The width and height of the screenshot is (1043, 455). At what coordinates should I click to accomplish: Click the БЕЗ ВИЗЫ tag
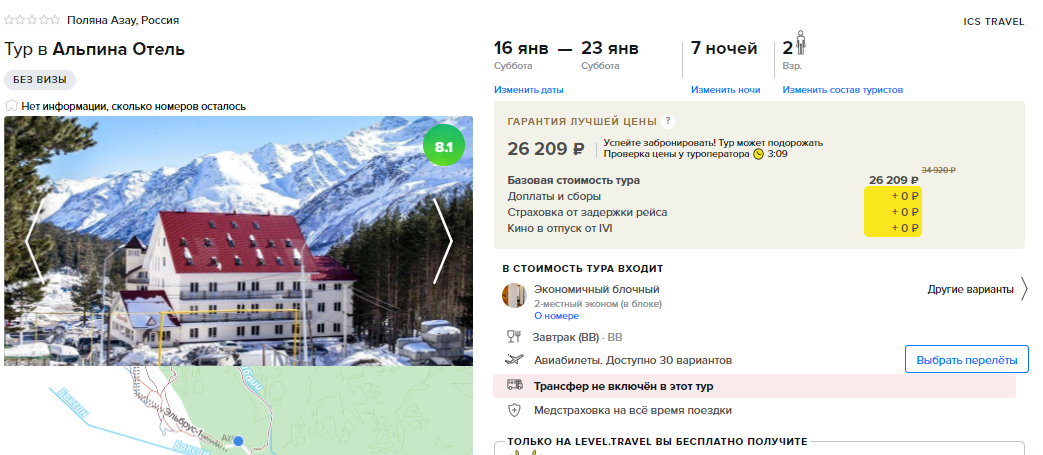coord(40,80)
